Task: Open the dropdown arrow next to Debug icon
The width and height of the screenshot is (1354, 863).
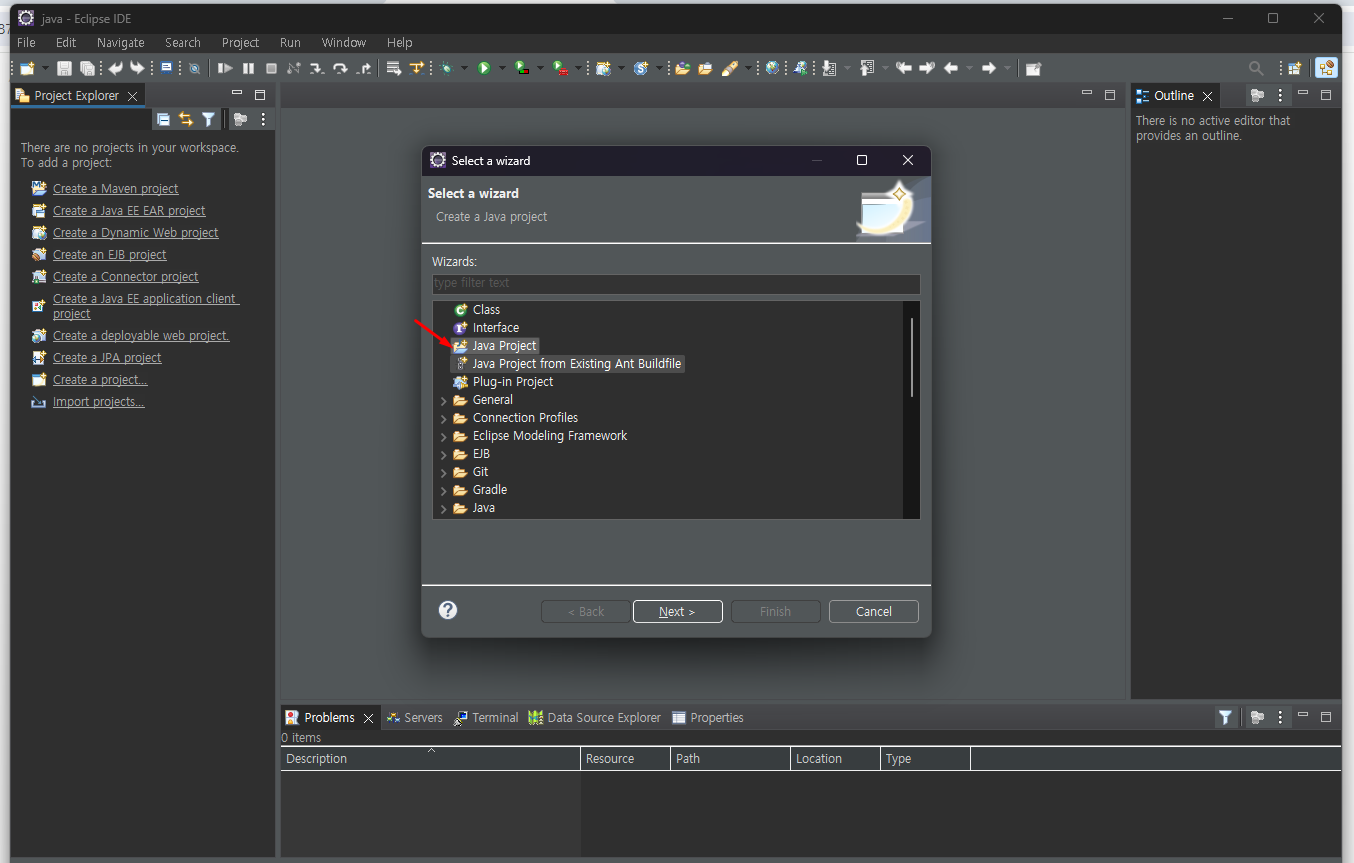Action: [x=464, y=68]
